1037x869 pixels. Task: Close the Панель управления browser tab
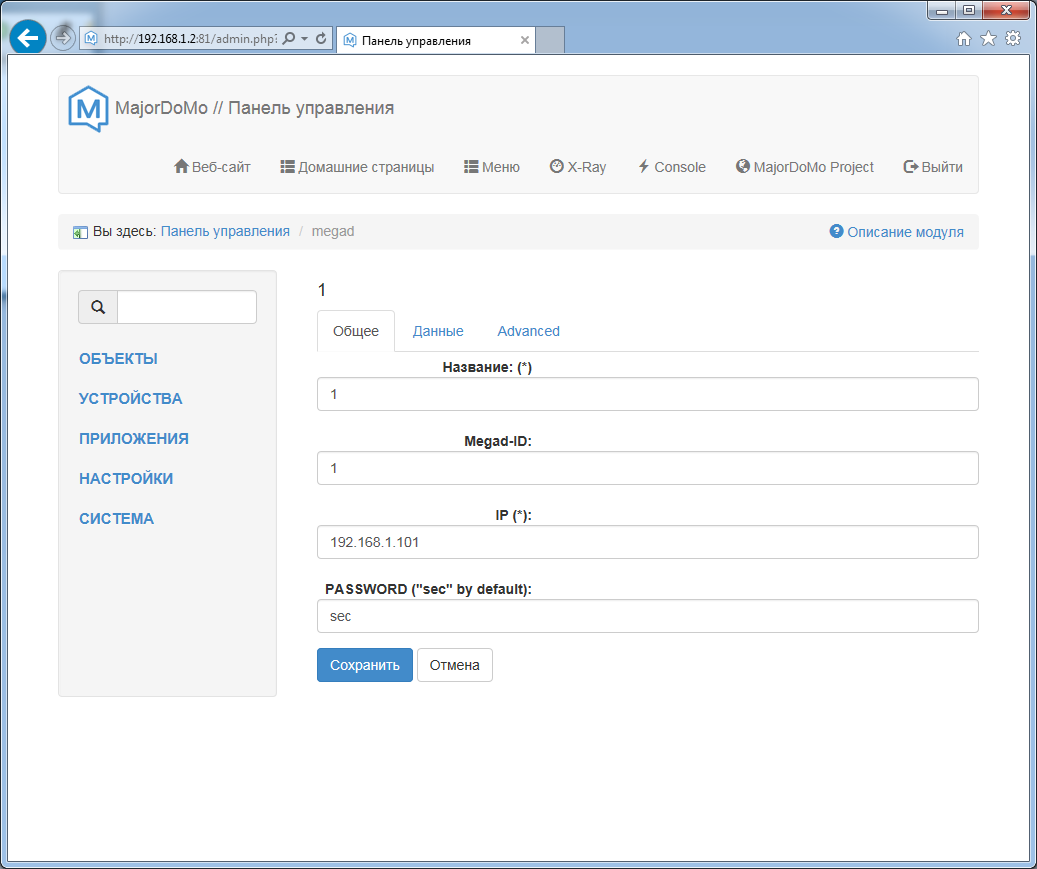(x=525, y=41)
